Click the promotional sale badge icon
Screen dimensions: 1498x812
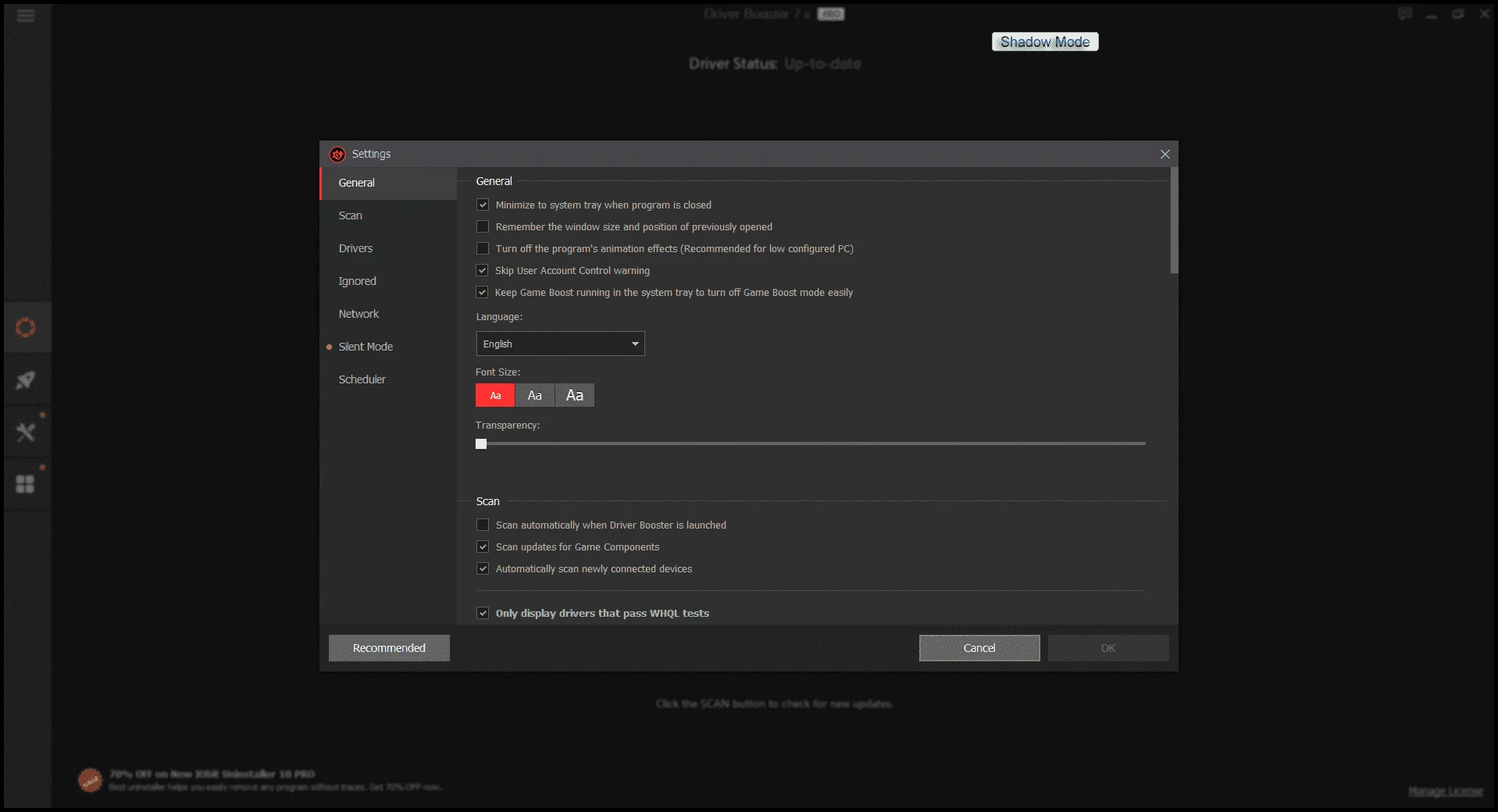tap(91, 780)
